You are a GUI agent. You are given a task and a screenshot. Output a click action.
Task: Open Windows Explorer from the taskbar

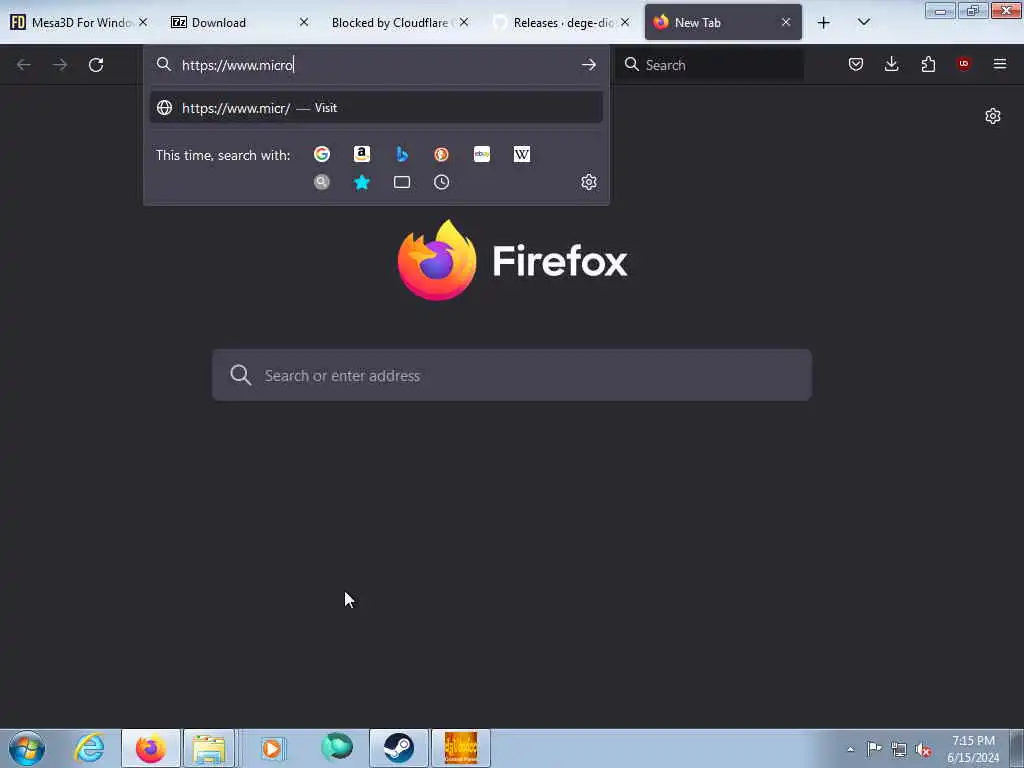point(209,748)
